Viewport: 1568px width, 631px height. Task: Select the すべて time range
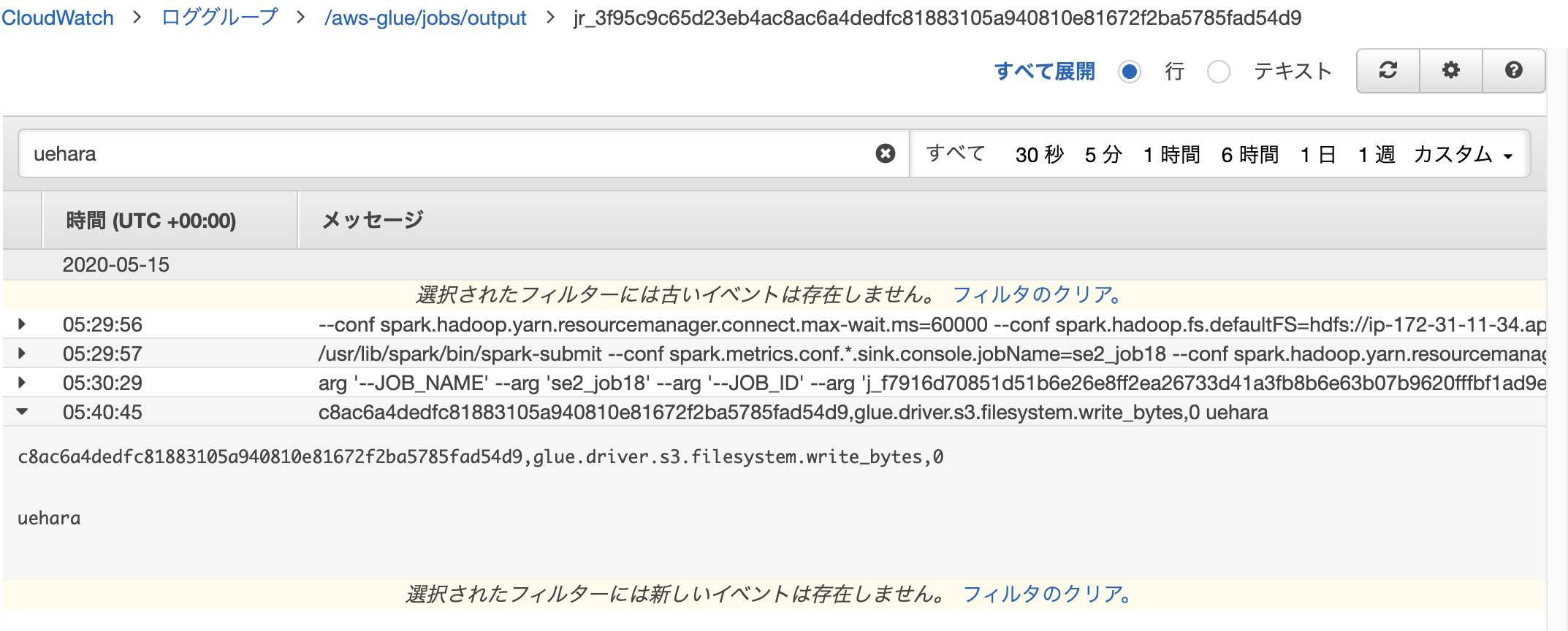click(956, 153)
